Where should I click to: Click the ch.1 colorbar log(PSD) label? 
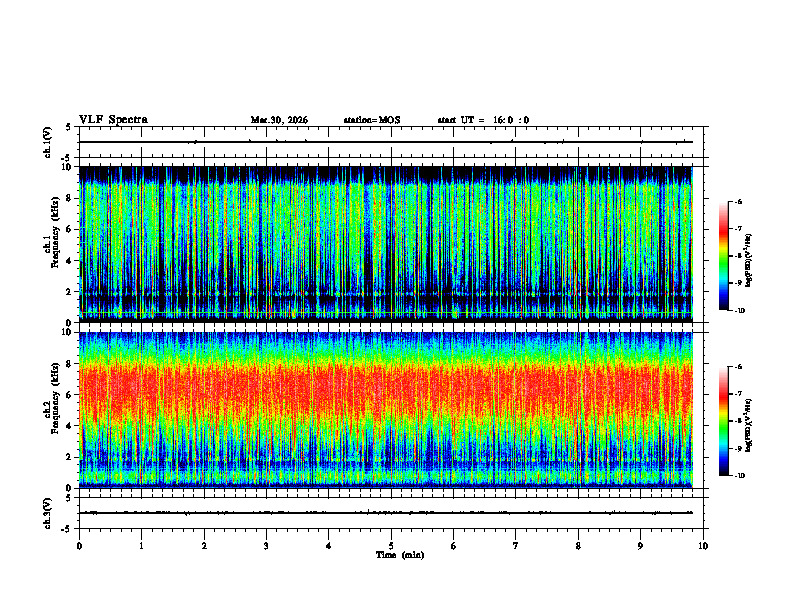pyautogui.click(x=749, y=260)
